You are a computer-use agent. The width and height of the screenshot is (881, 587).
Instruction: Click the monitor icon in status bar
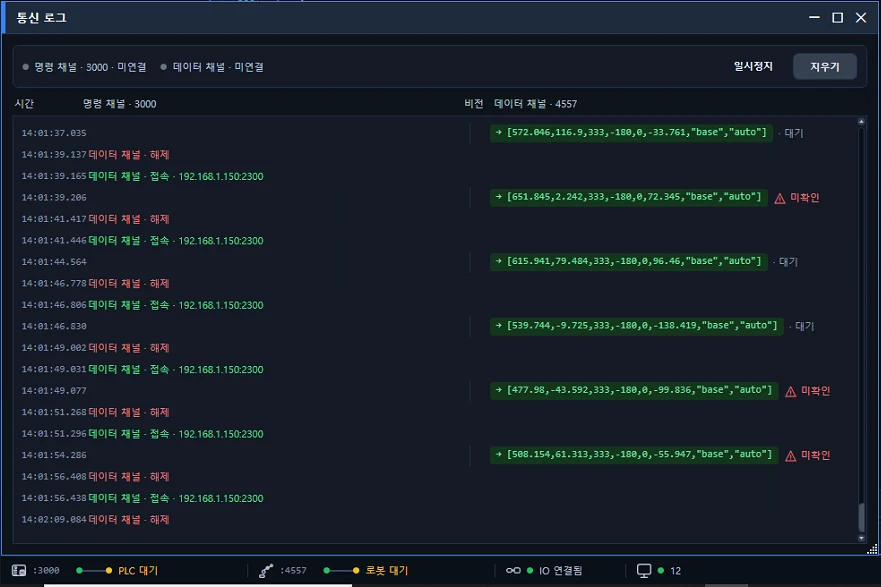click(x=644, y=571)
